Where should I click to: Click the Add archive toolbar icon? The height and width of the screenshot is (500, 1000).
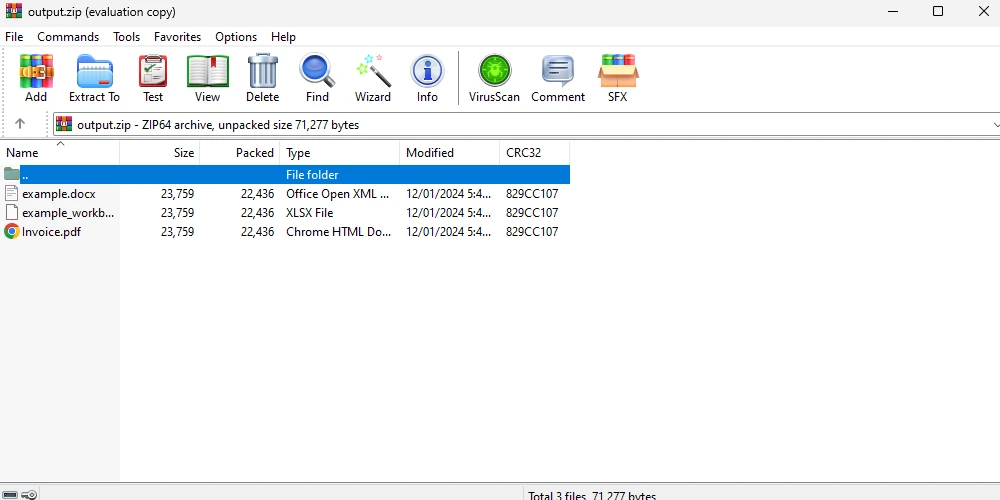tap(36, 78)
